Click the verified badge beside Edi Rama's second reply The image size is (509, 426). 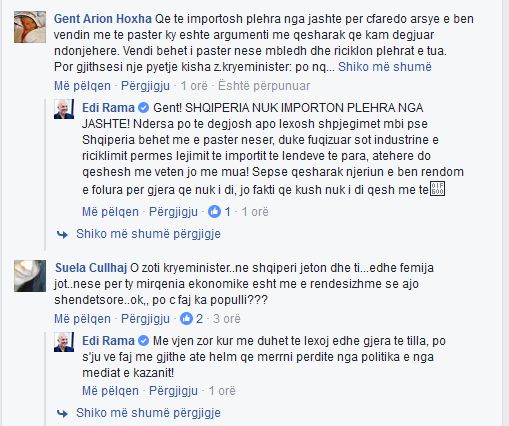click(x=143, y=341)
